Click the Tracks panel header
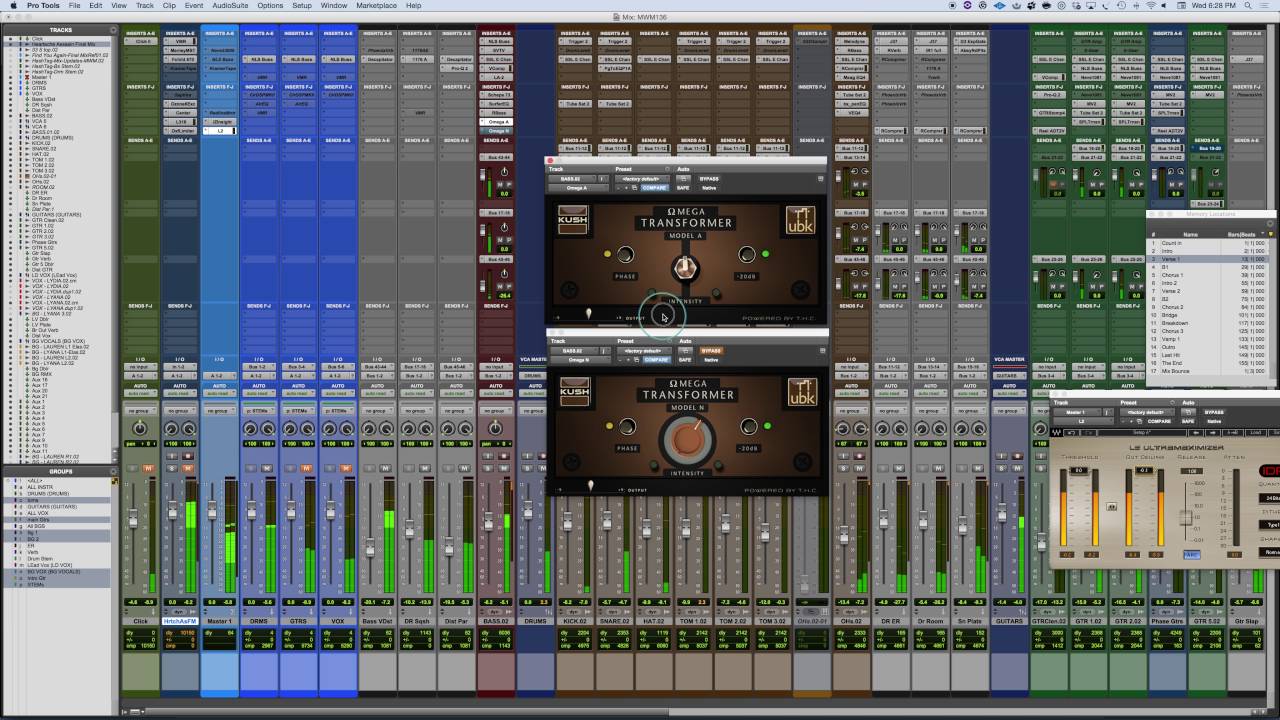 pos(61,30)
